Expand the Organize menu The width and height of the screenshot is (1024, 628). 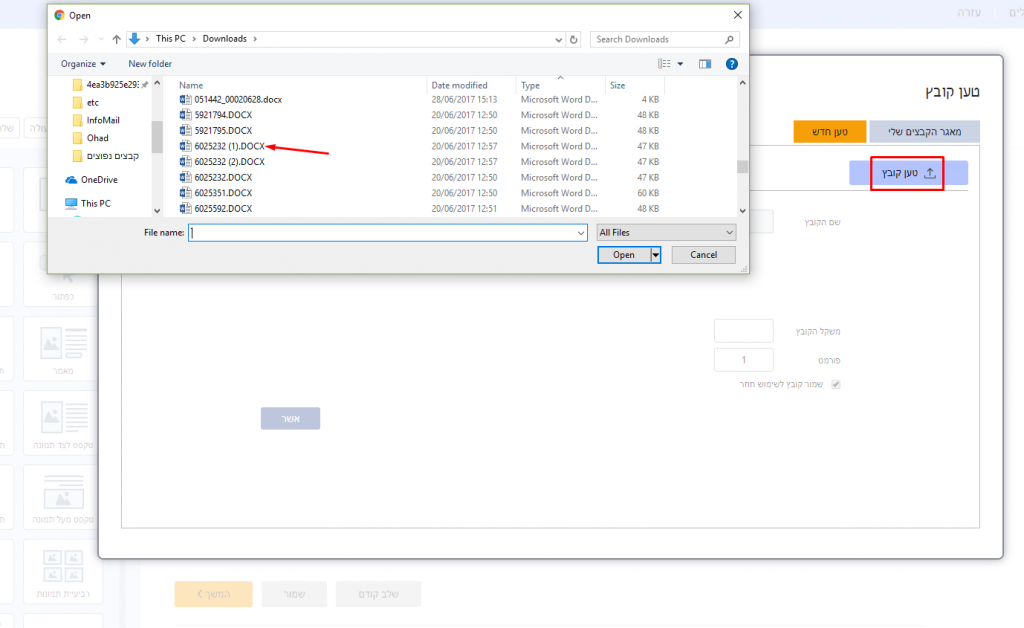pyautogui.click(x=83, y=64)
